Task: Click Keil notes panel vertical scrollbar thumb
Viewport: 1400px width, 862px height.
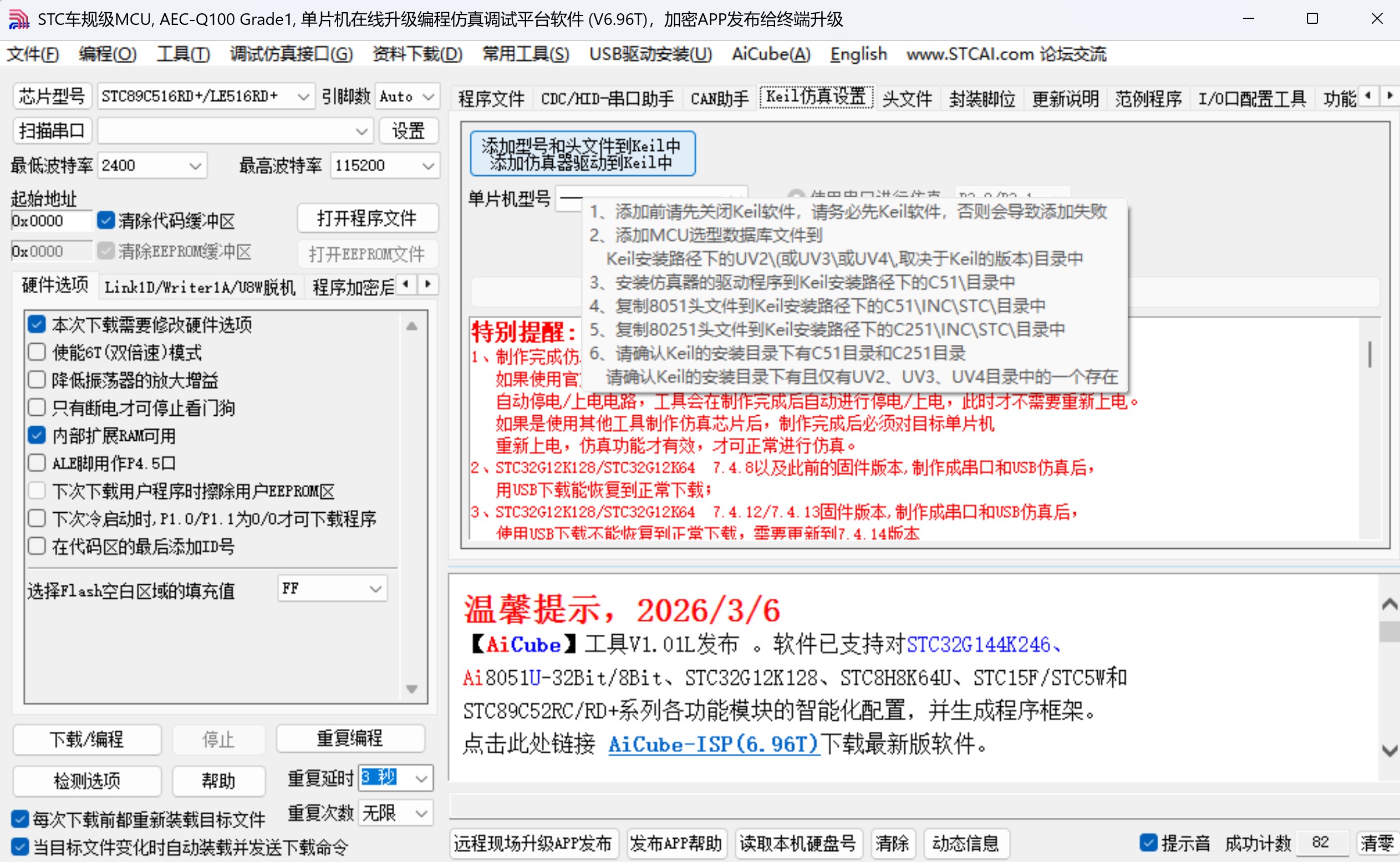Action: [1370, 354]
